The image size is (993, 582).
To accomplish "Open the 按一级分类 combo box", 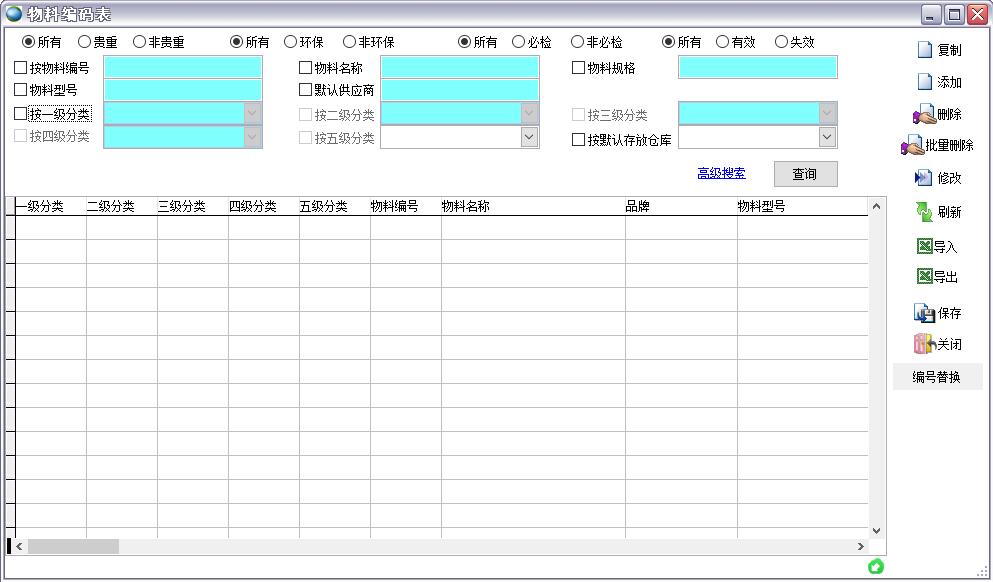I will [252, 113].
